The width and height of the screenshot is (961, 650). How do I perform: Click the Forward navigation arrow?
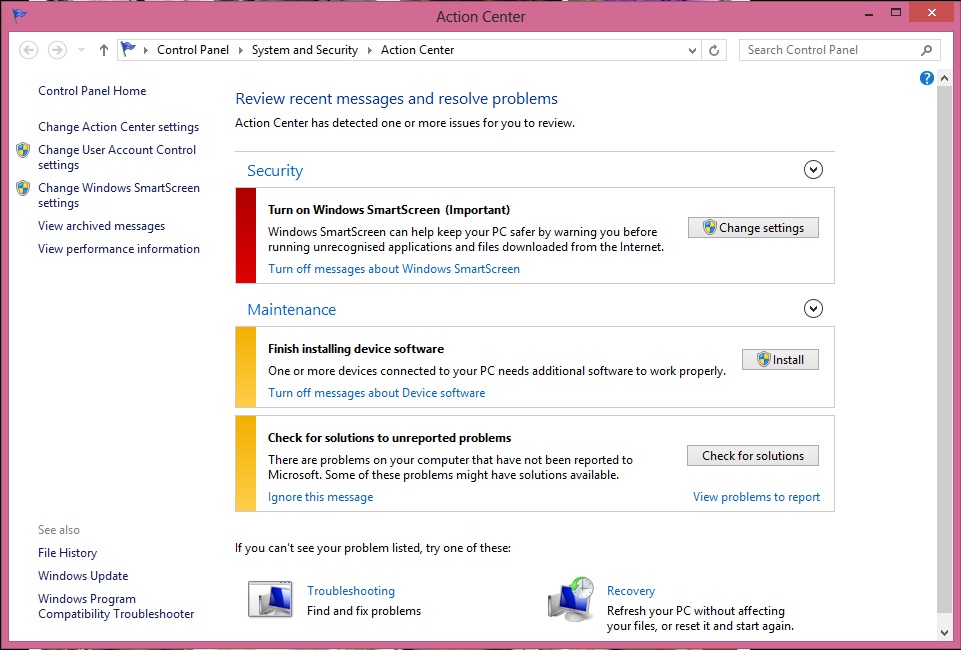(x=58, y=50)
